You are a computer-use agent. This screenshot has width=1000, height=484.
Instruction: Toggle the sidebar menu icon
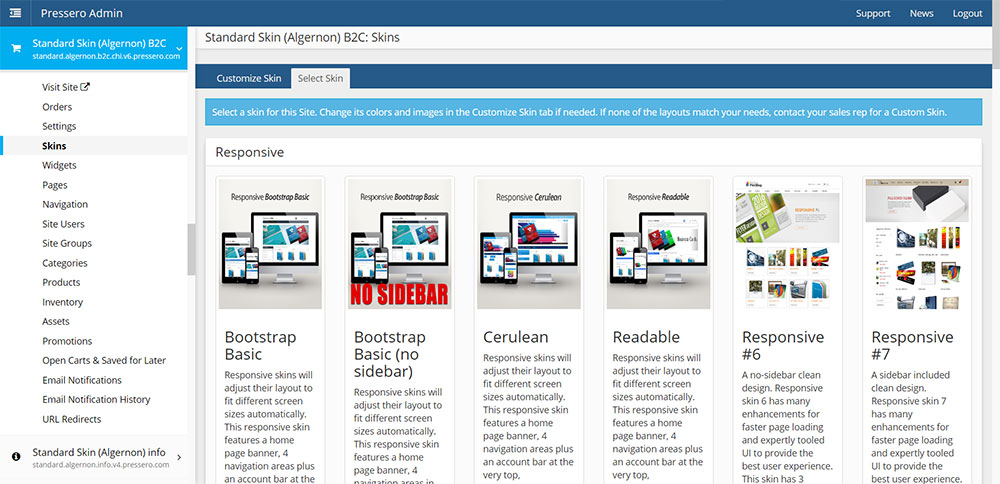tap(15, 13)
